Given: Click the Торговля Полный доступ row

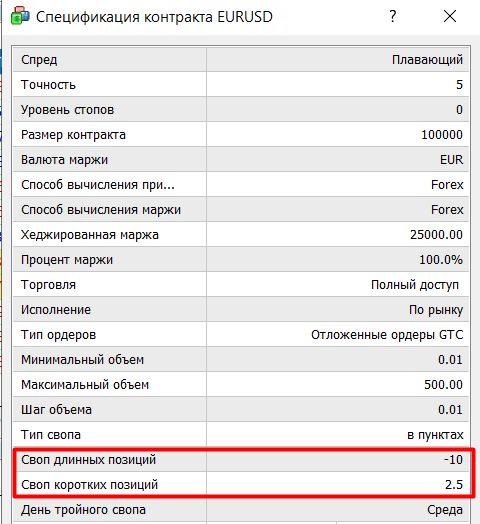Looking at the screenshot, I should coord(241,285).
